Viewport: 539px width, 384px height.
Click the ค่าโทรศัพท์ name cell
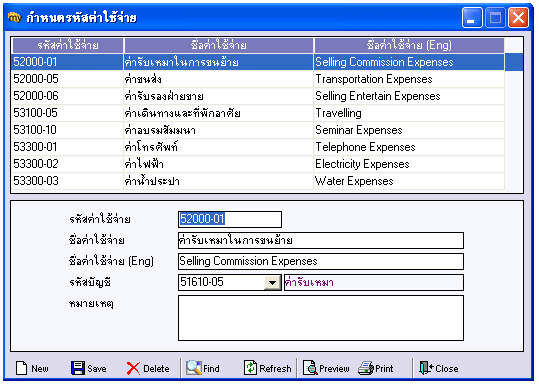219,147
